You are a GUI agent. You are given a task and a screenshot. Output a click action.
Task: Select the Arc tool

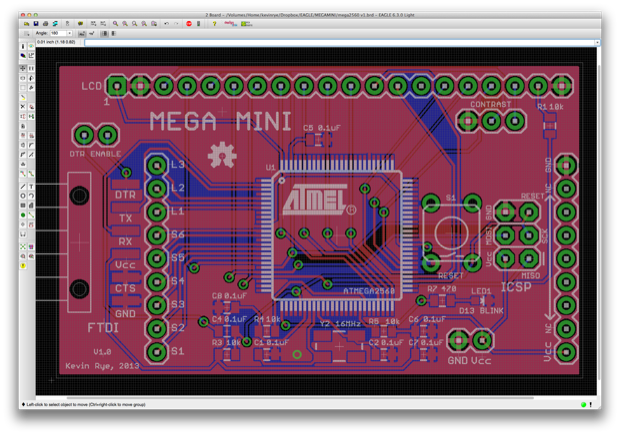[x=31, y=196]
